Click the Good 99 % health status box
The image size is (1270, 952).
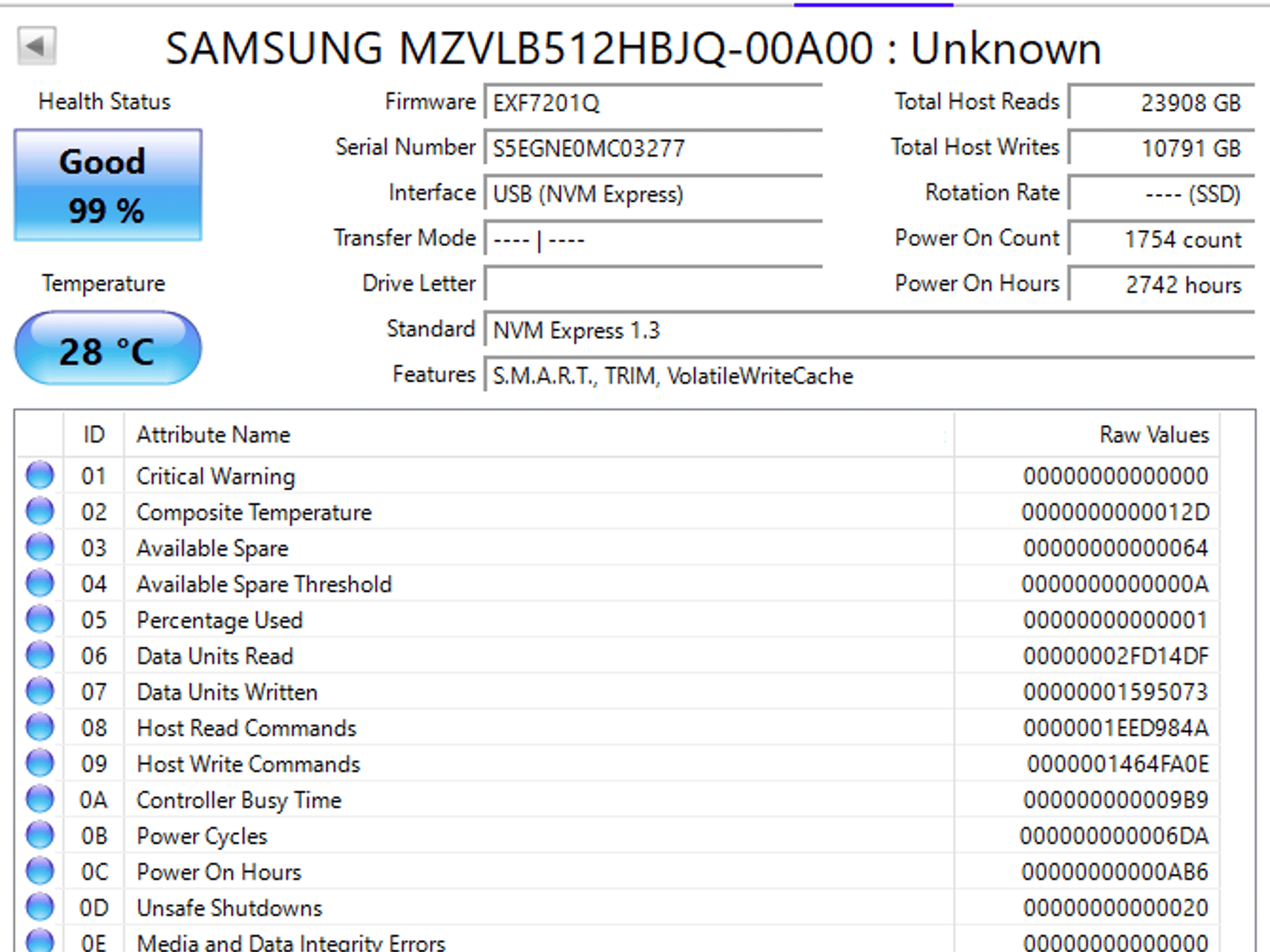pyautogui.click(x=108, y=185)
